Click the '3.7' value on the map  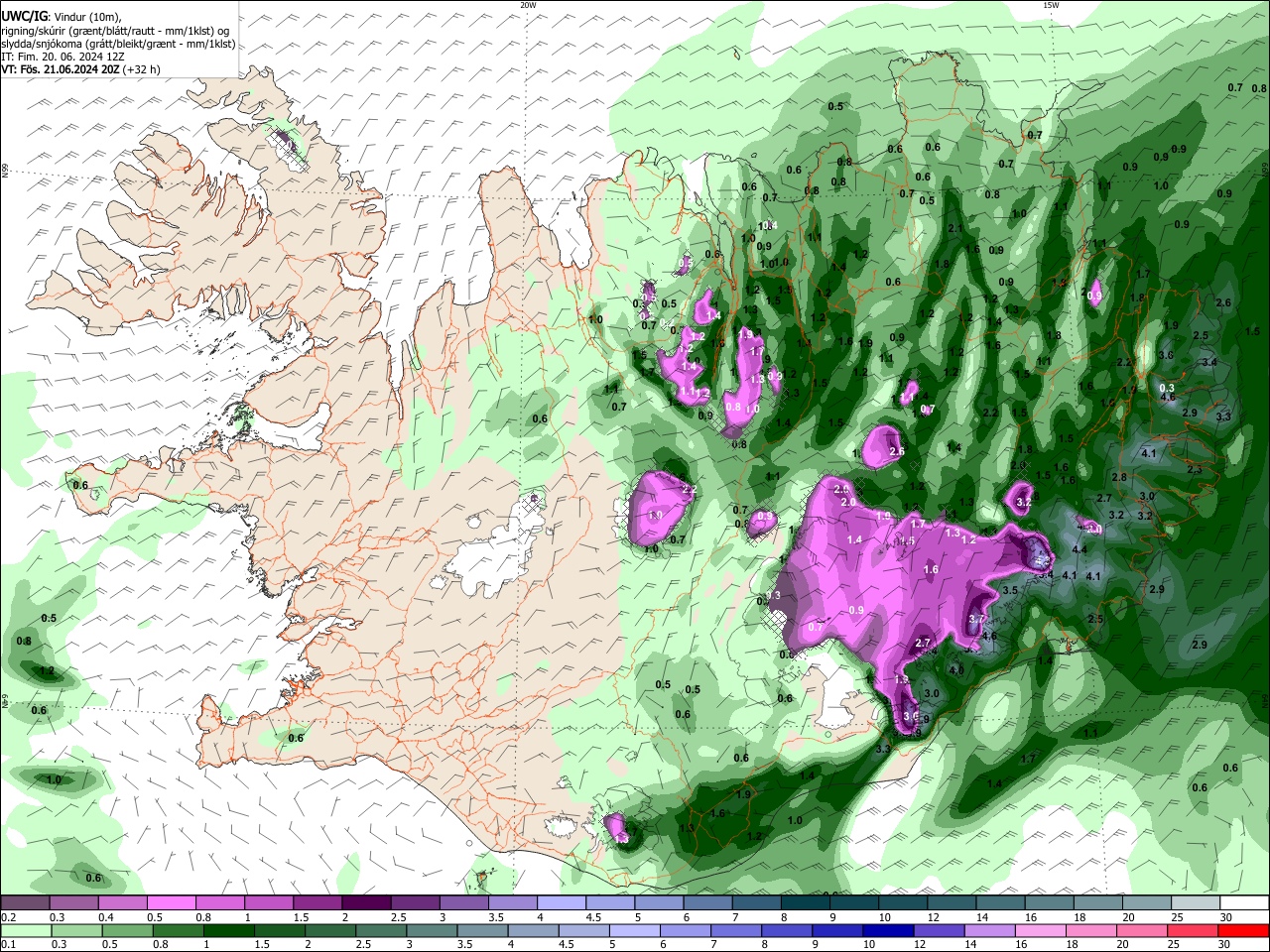tap(976, 619)
